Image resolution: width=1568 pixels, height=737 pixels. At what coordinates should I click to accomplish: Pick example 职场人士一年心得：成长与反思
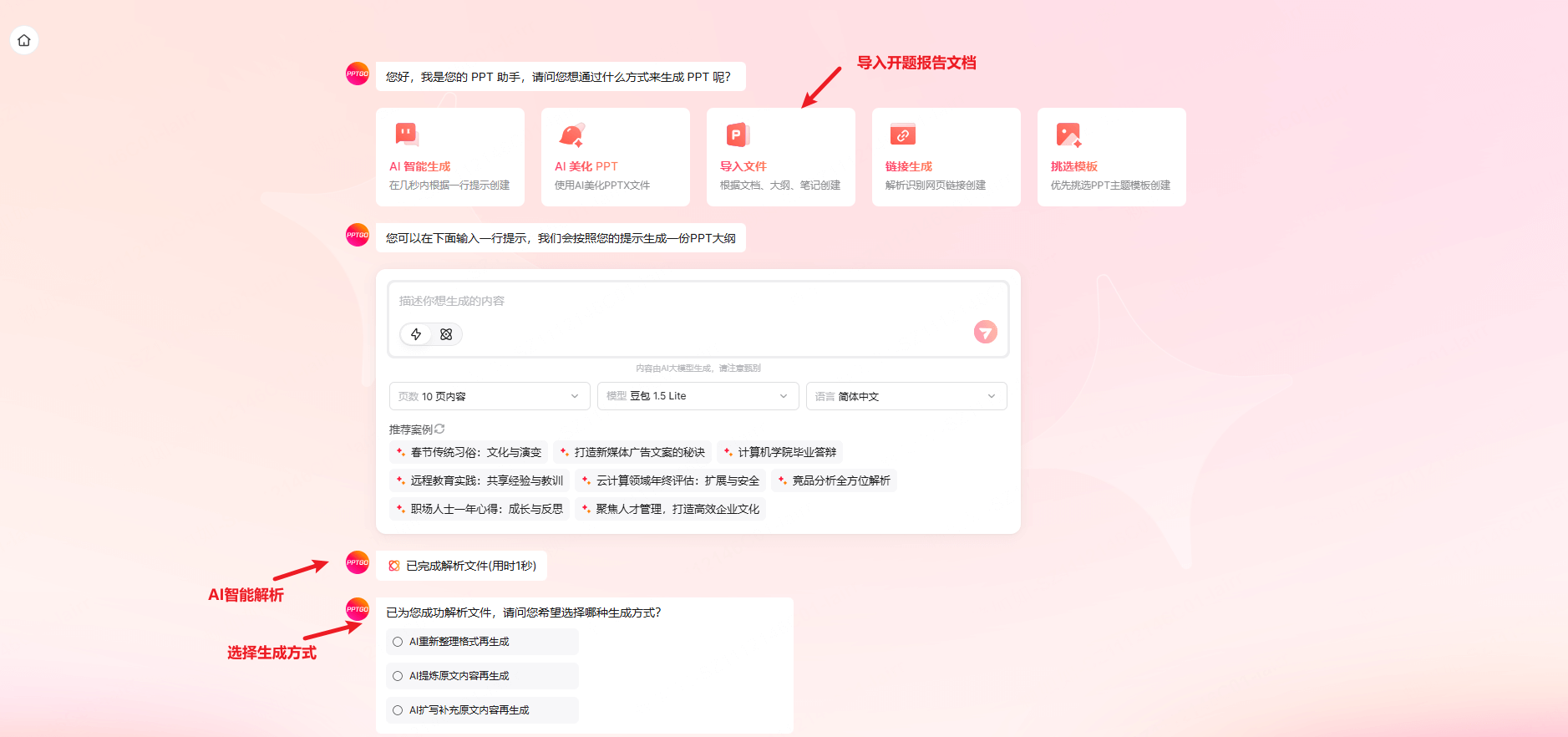click(x=480, y=509)
